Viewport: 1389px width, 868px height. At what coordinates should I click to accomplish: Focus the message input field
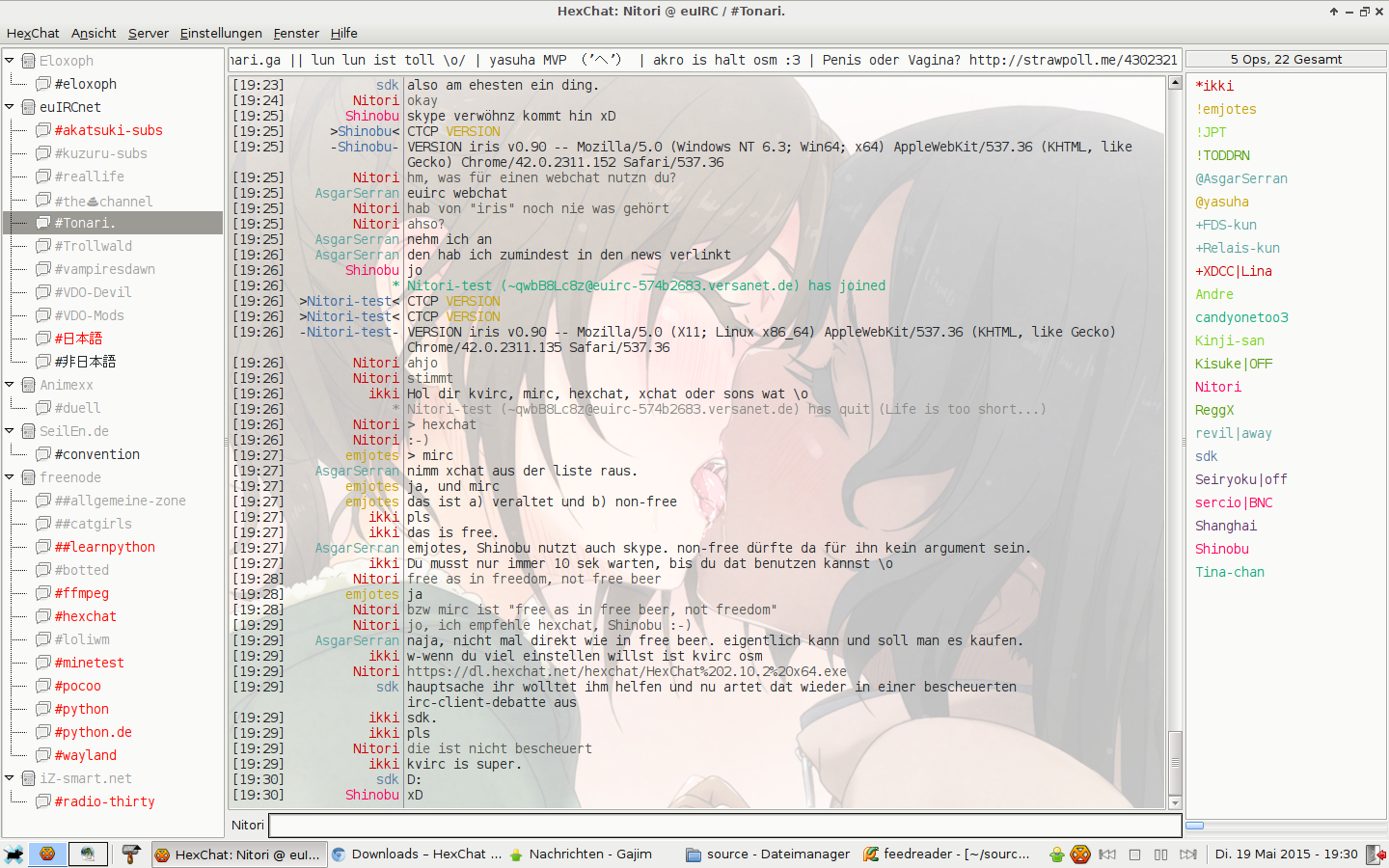coord(723,825)
